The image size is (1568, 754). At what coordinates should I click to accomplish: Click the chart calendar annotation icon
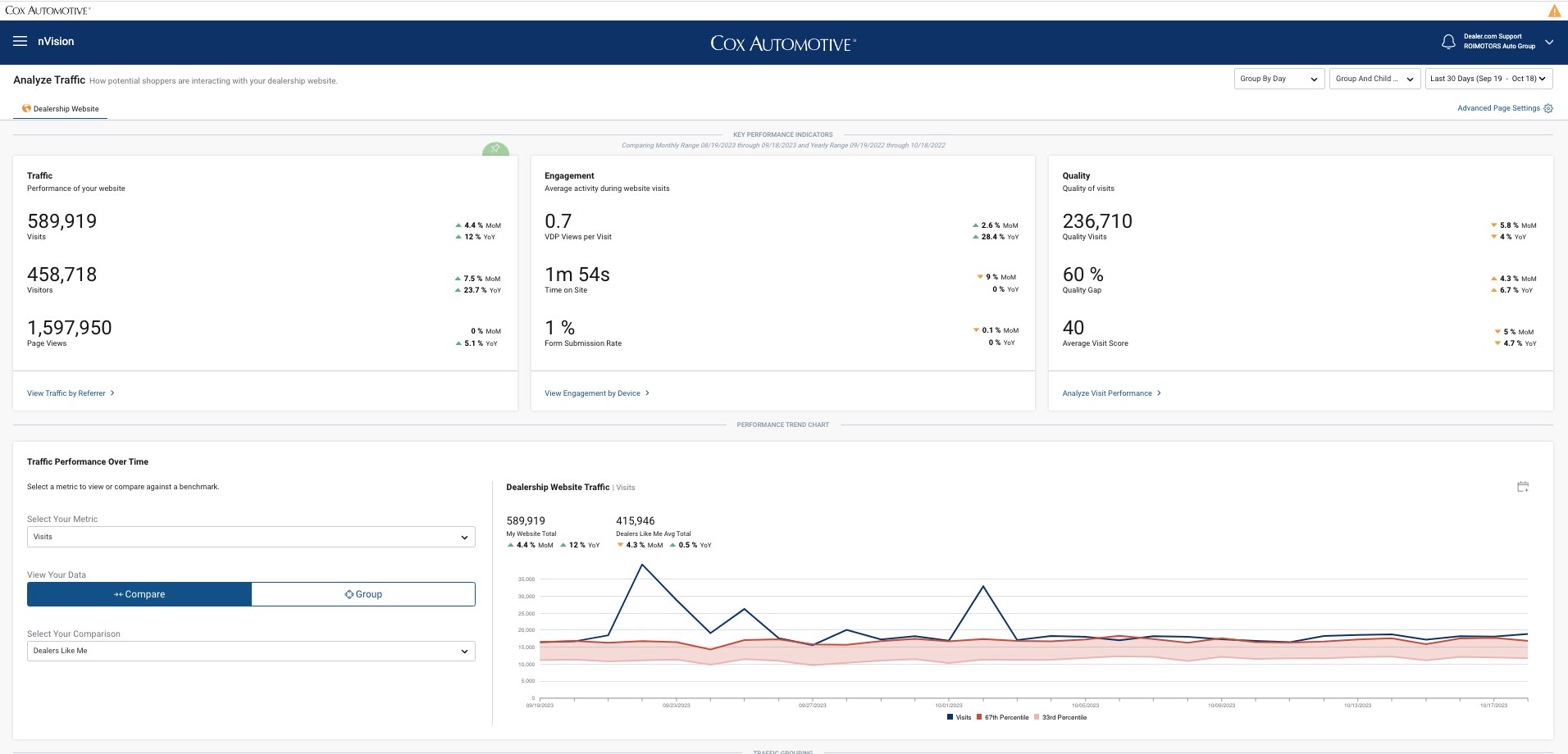1523,487
